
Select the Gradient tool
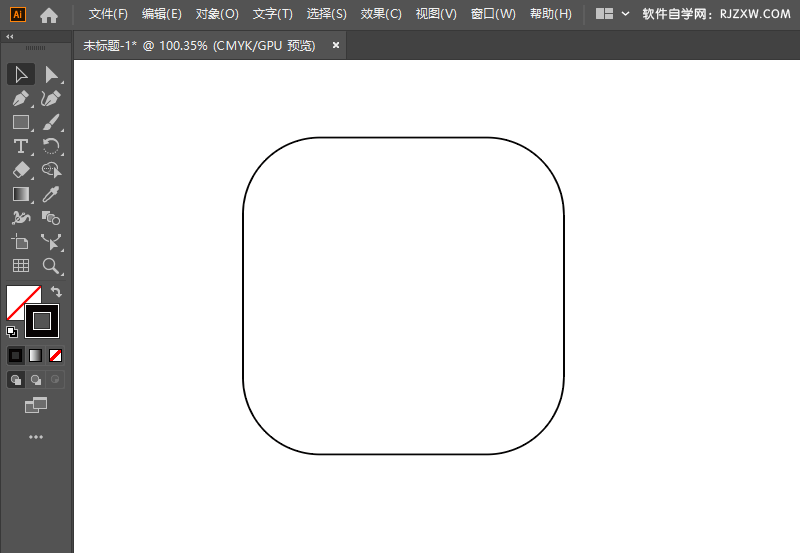tap(20, 194)
